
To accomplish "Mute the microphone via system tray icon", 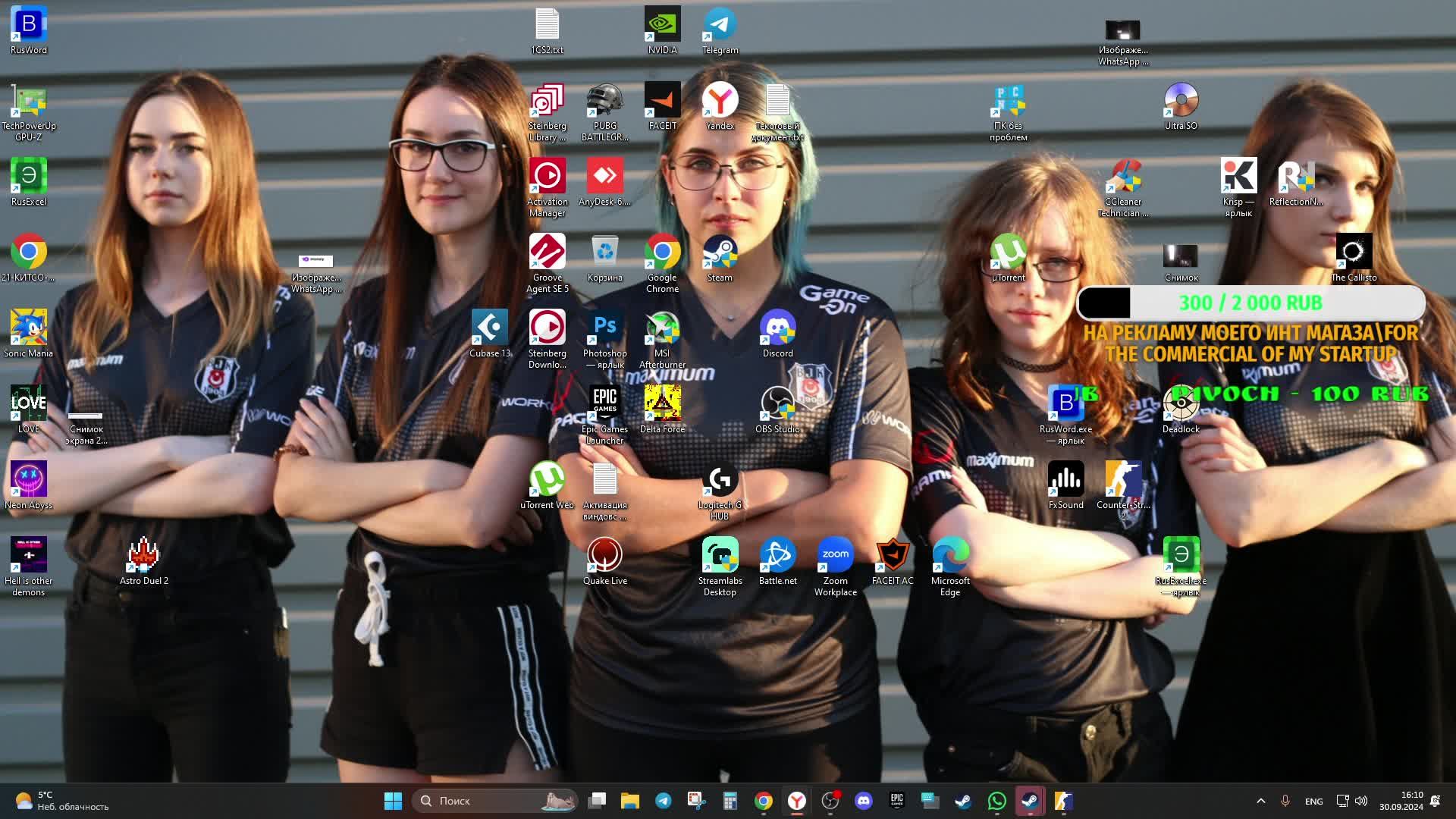I will click(1285, 800).
